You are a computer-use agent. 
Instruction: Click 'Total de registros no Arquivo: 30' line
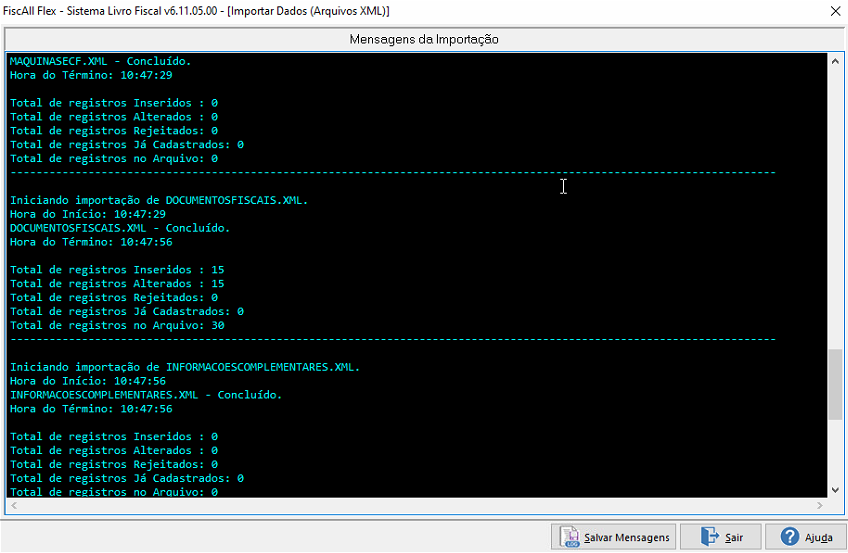117,325
